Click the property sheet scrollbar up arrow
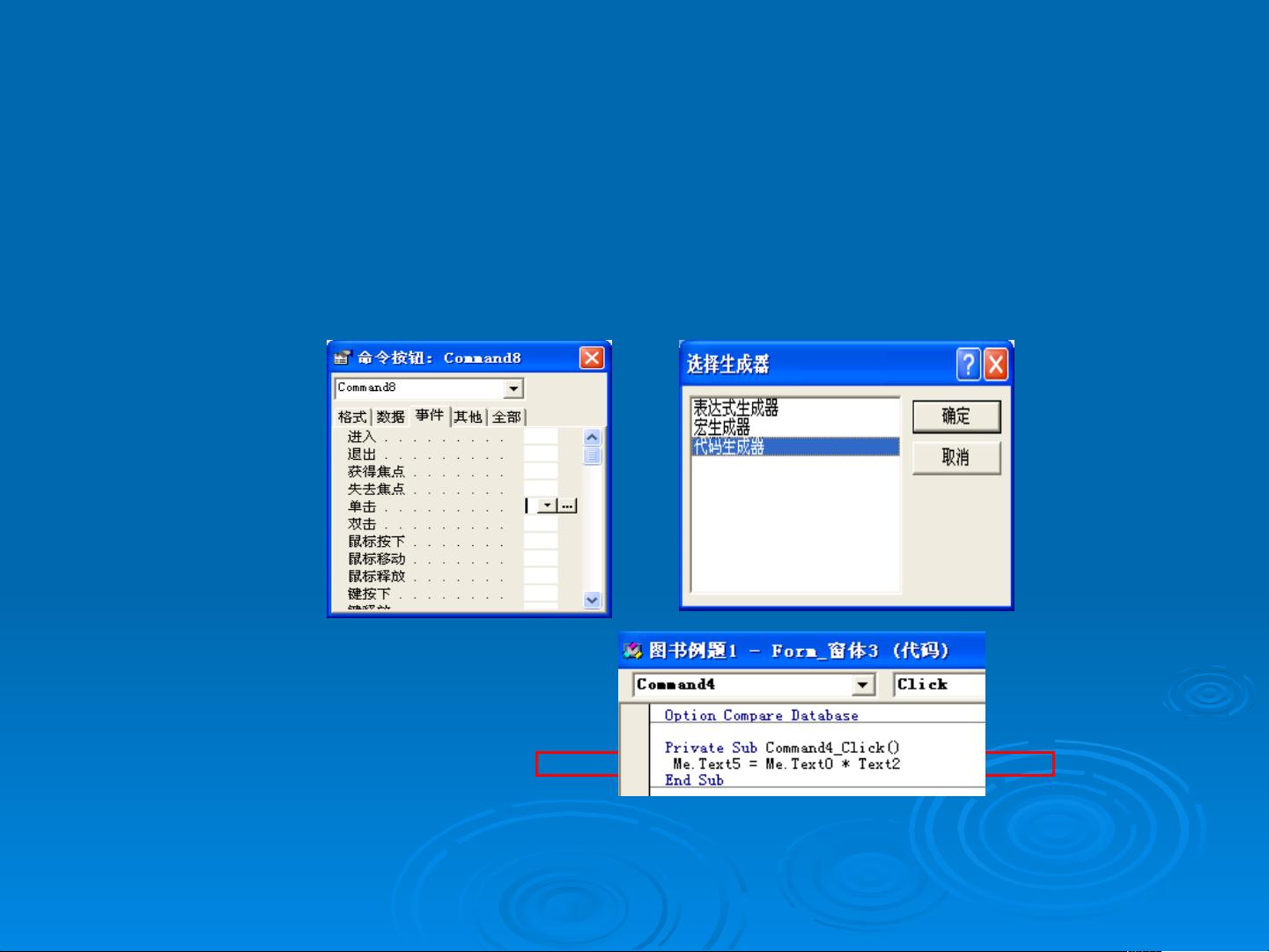 592,437
